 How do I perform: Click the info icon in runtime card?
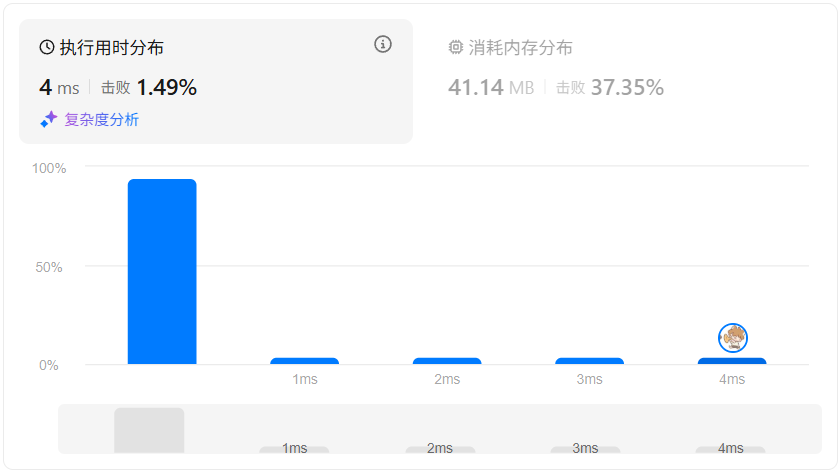(x=382, y=44)
